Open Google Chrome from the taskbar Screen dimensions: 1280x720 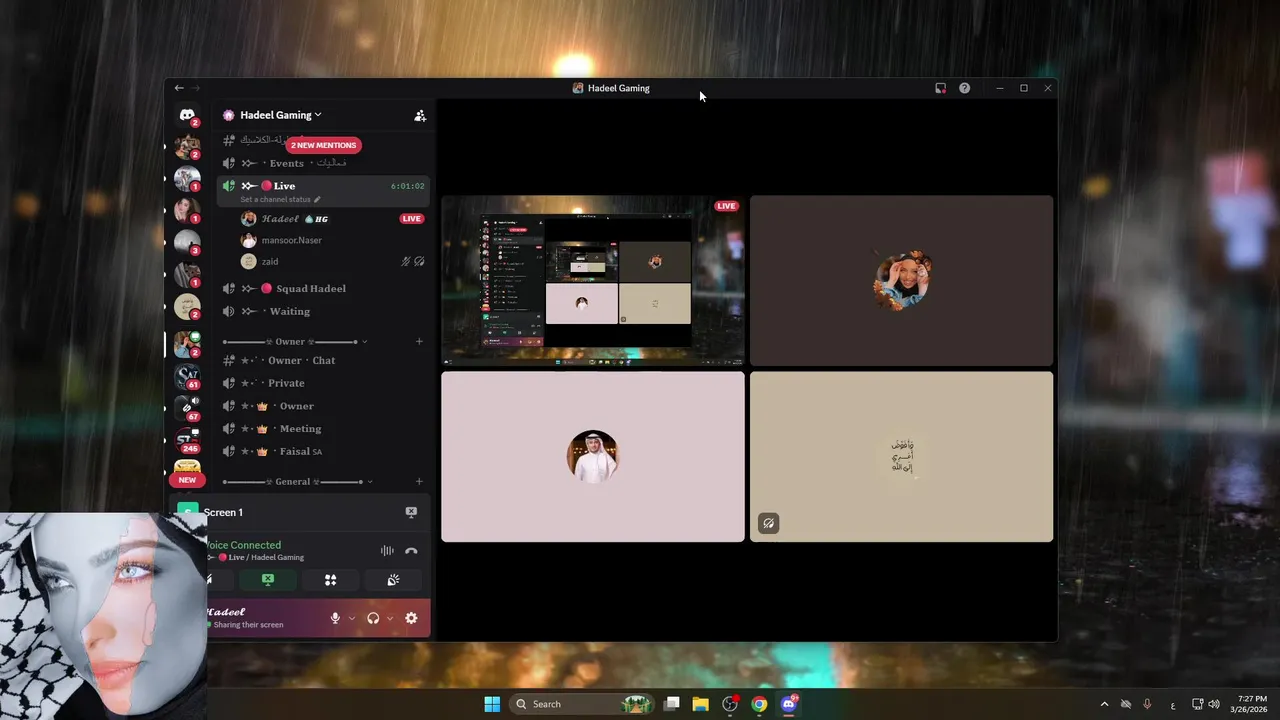click(x=760, y=704)
